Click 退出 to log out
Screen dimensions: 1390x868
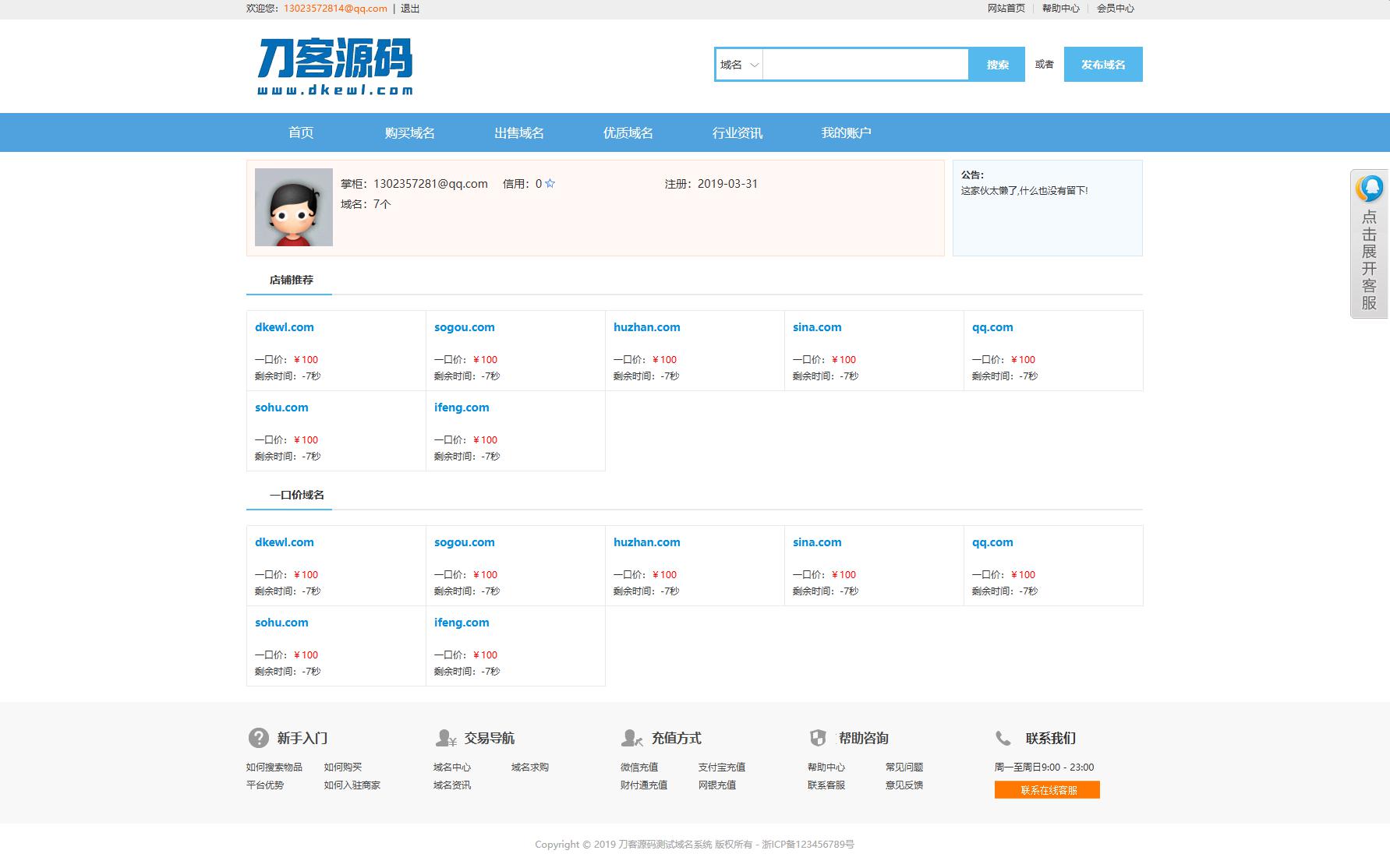(410, 9)
